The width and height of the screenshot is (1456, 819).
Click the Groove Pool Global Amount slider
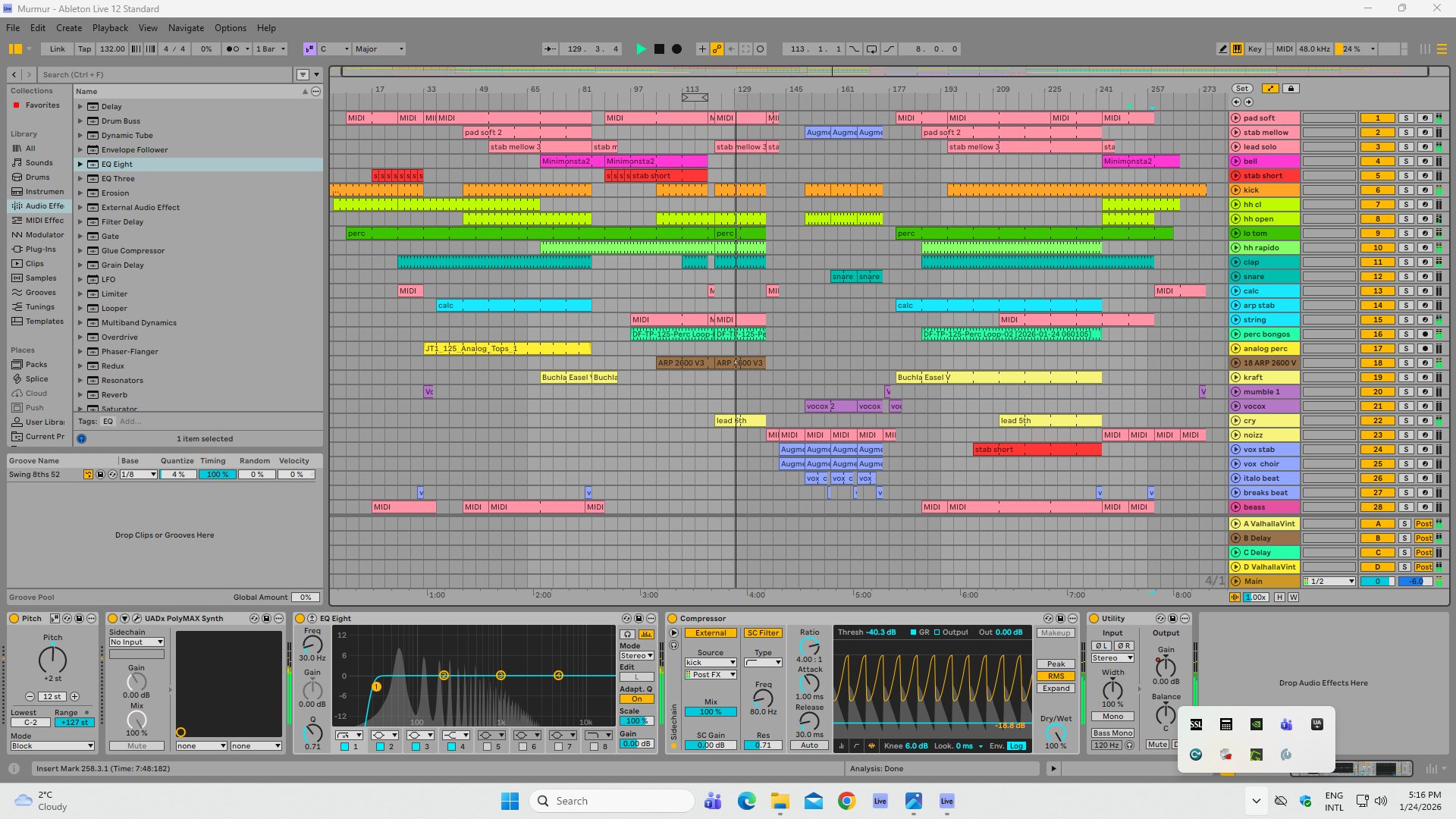tap(306, 598)
